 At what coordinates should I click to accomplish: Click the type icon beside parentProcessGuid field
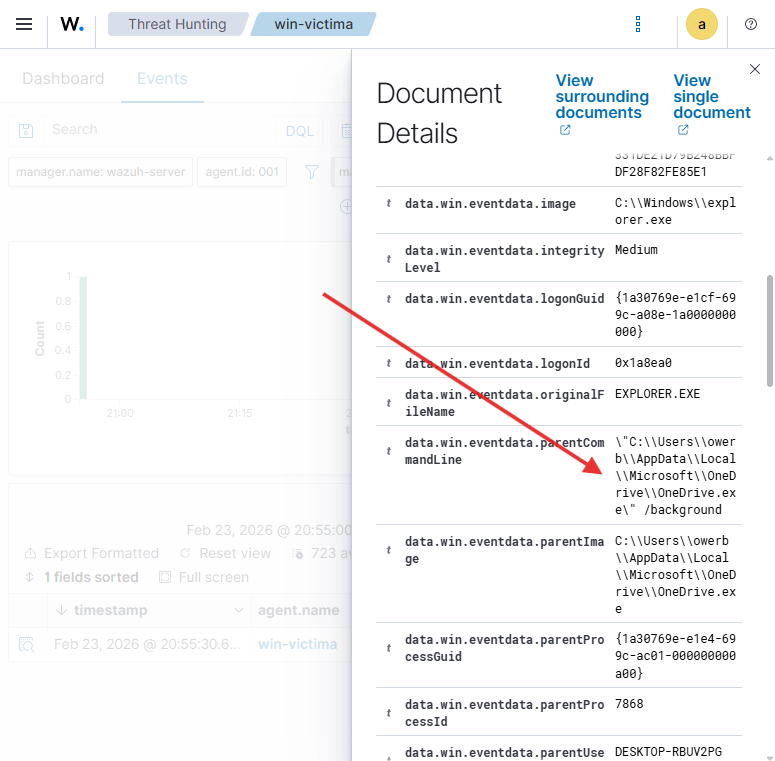(389, 648)
